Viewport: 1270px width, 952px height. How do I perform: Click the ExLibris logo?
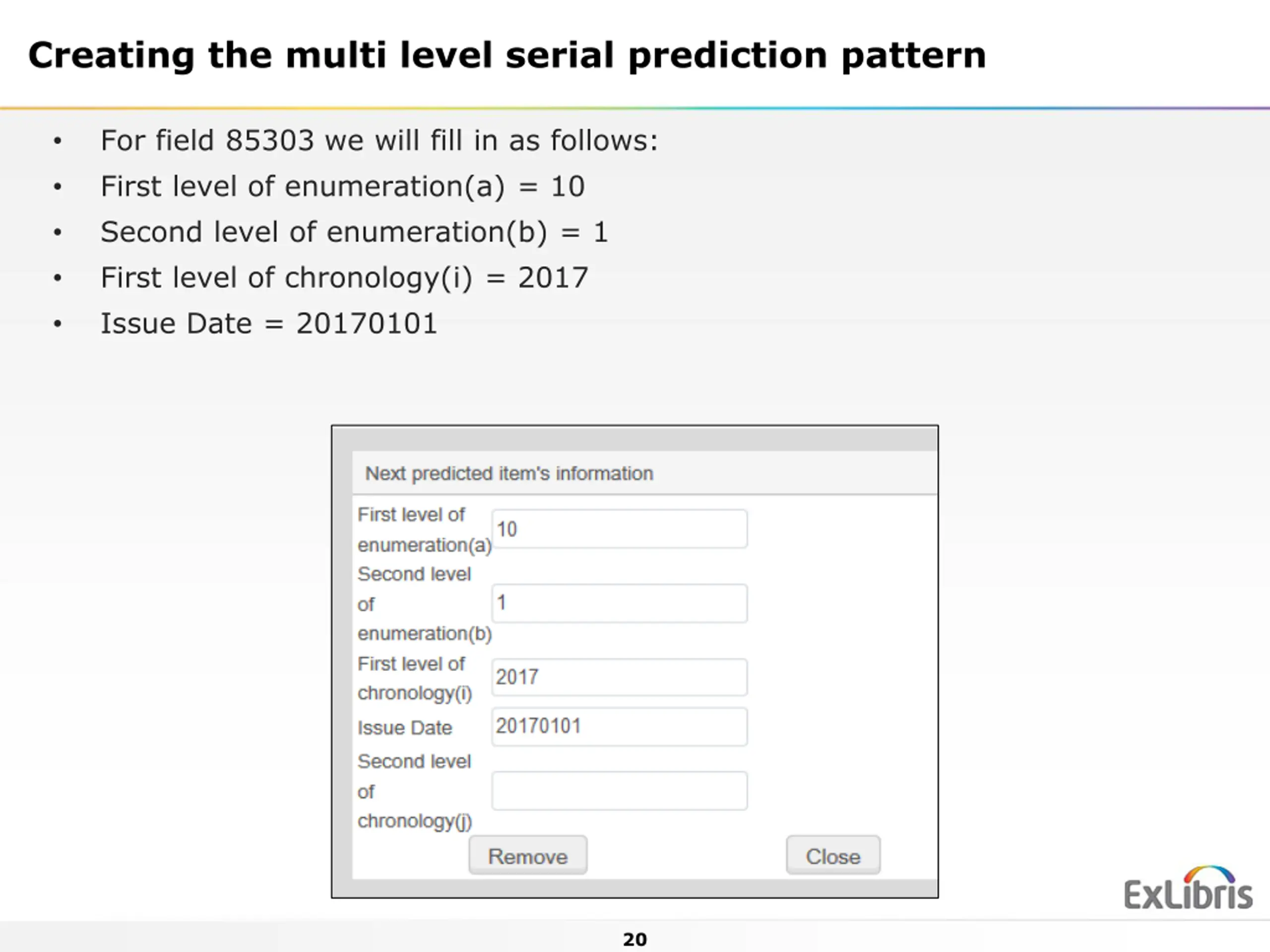click(x=1188, y=889)
